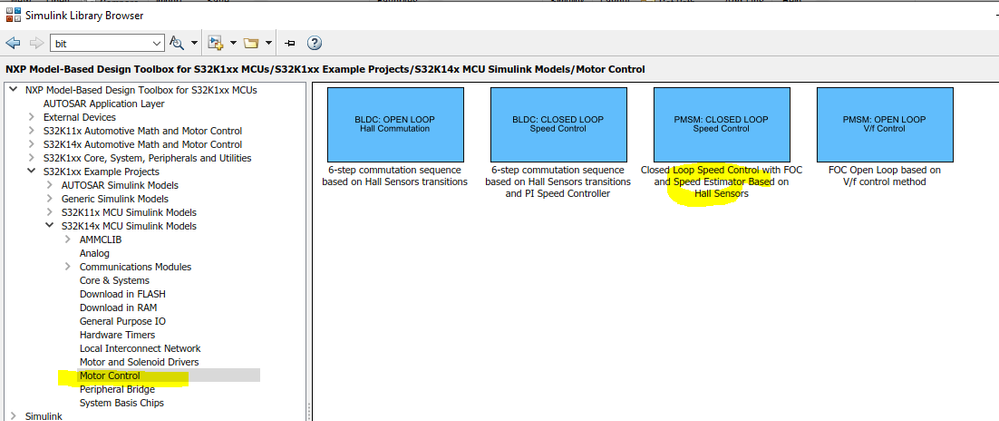Click the pin 'stay on top' icon
999x421 pixels.
click(291, 43)
